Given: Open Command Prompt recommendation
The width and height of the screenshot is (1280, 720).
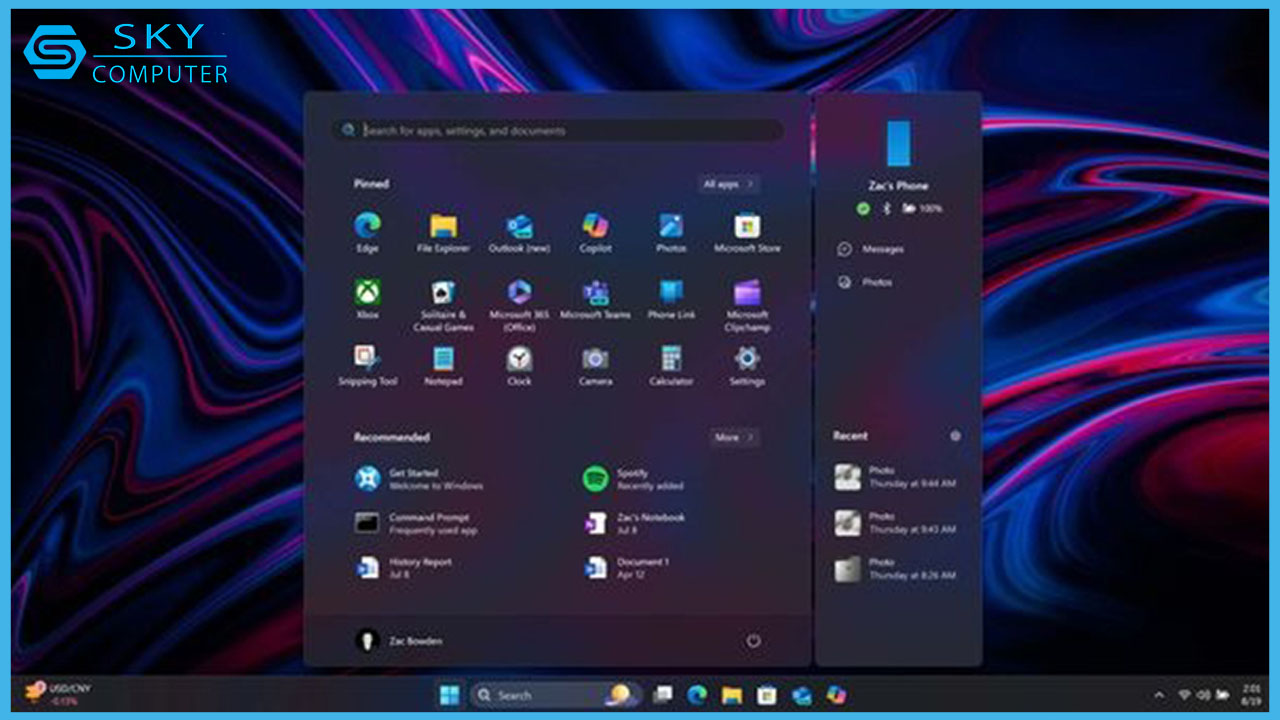Looking at the screenshot, I should [x=417, y=523].
